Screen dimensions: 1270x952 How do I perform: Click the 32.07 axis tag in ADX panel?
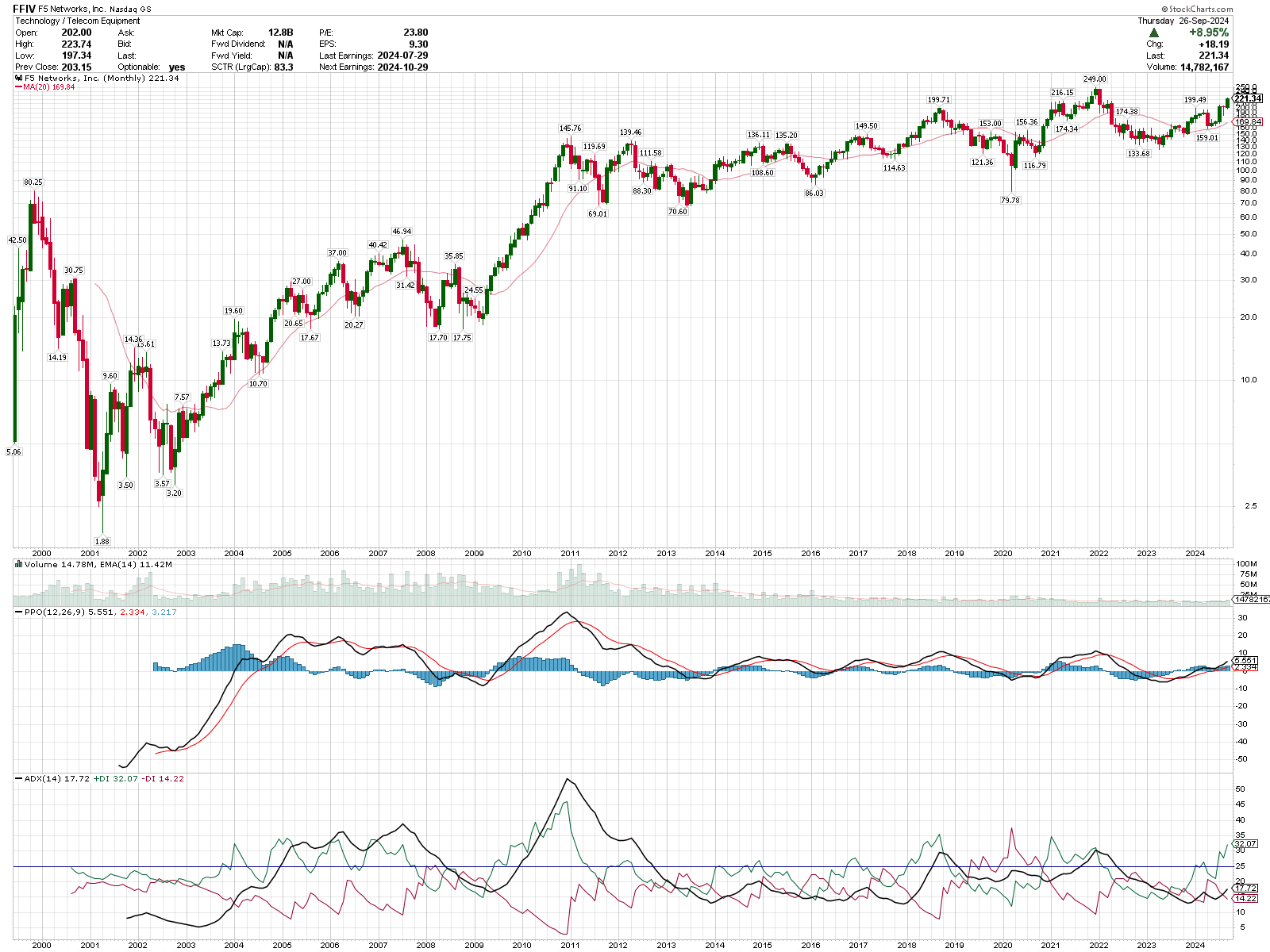click(1246, 844)
